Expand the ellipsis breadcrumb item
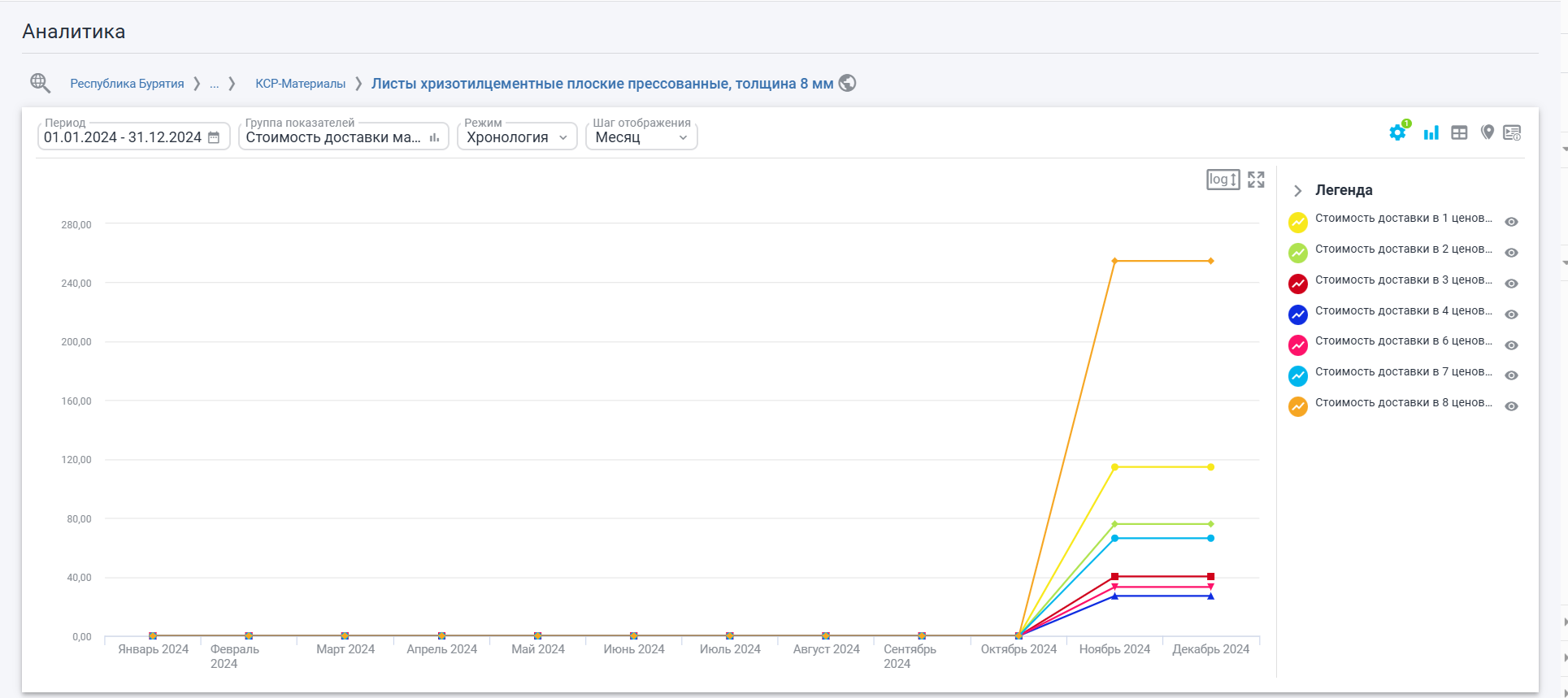 point(215,84)
